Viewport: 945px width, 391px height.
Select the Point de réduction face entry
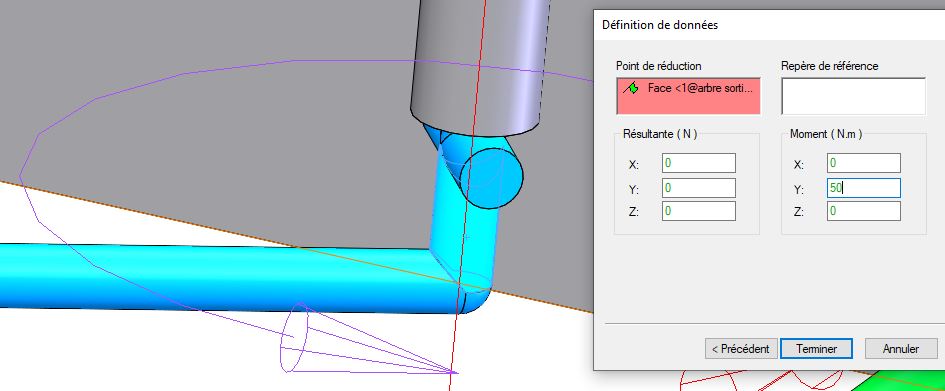pyautogui.click(x=688, y=96)
